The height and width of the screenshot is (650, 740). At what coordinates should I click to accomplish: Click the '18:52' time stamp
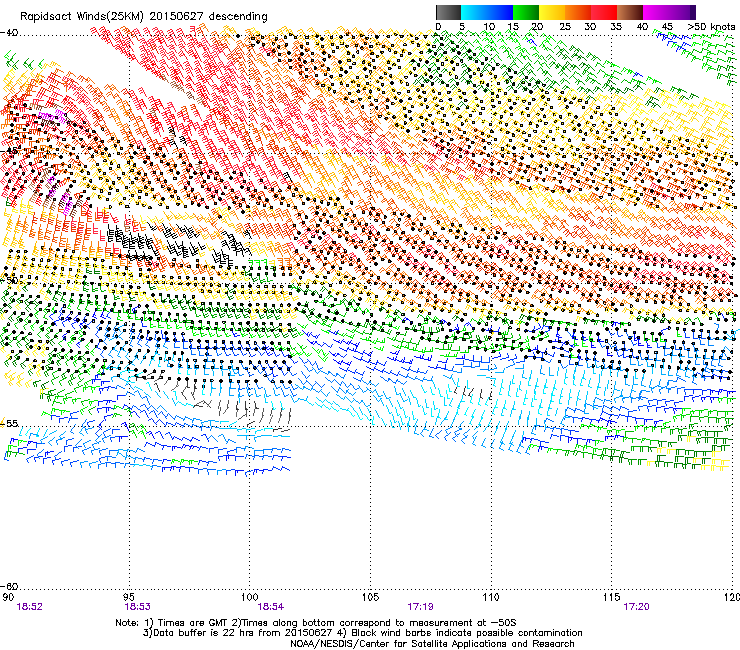point(29,607)
